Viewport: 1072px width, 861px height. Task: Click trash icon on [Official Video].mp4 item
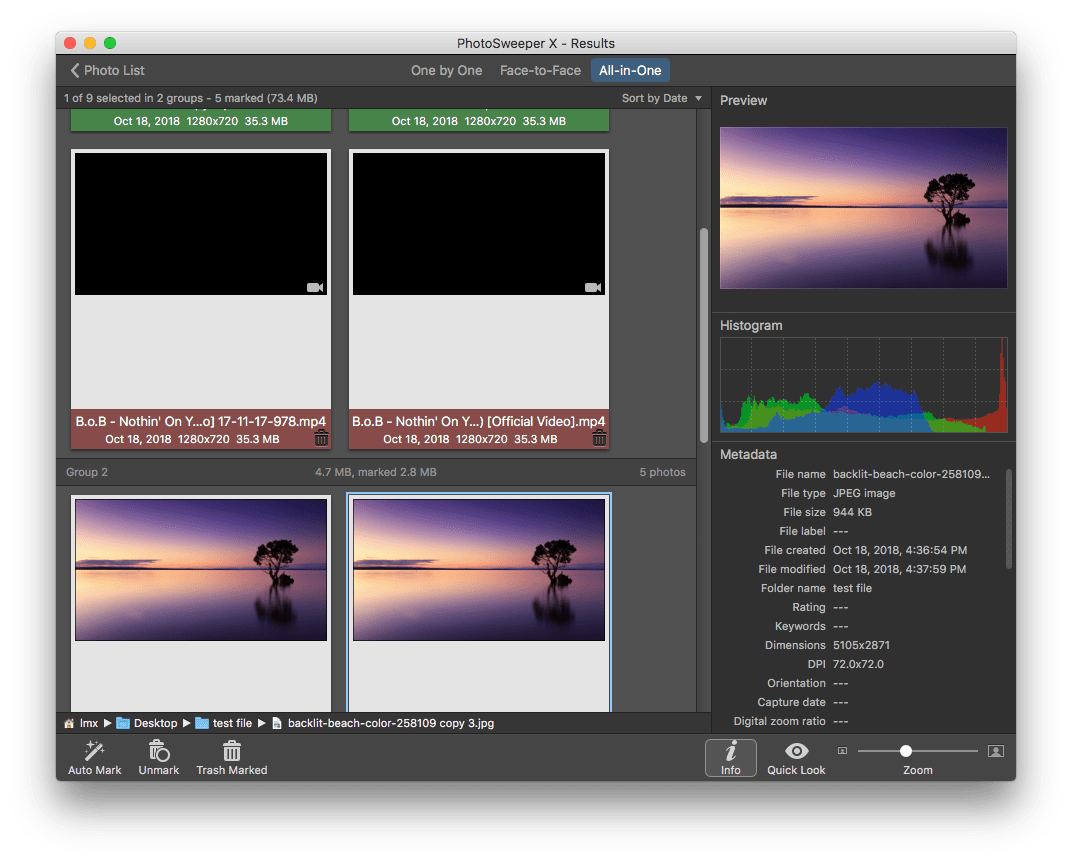(599, 438)
